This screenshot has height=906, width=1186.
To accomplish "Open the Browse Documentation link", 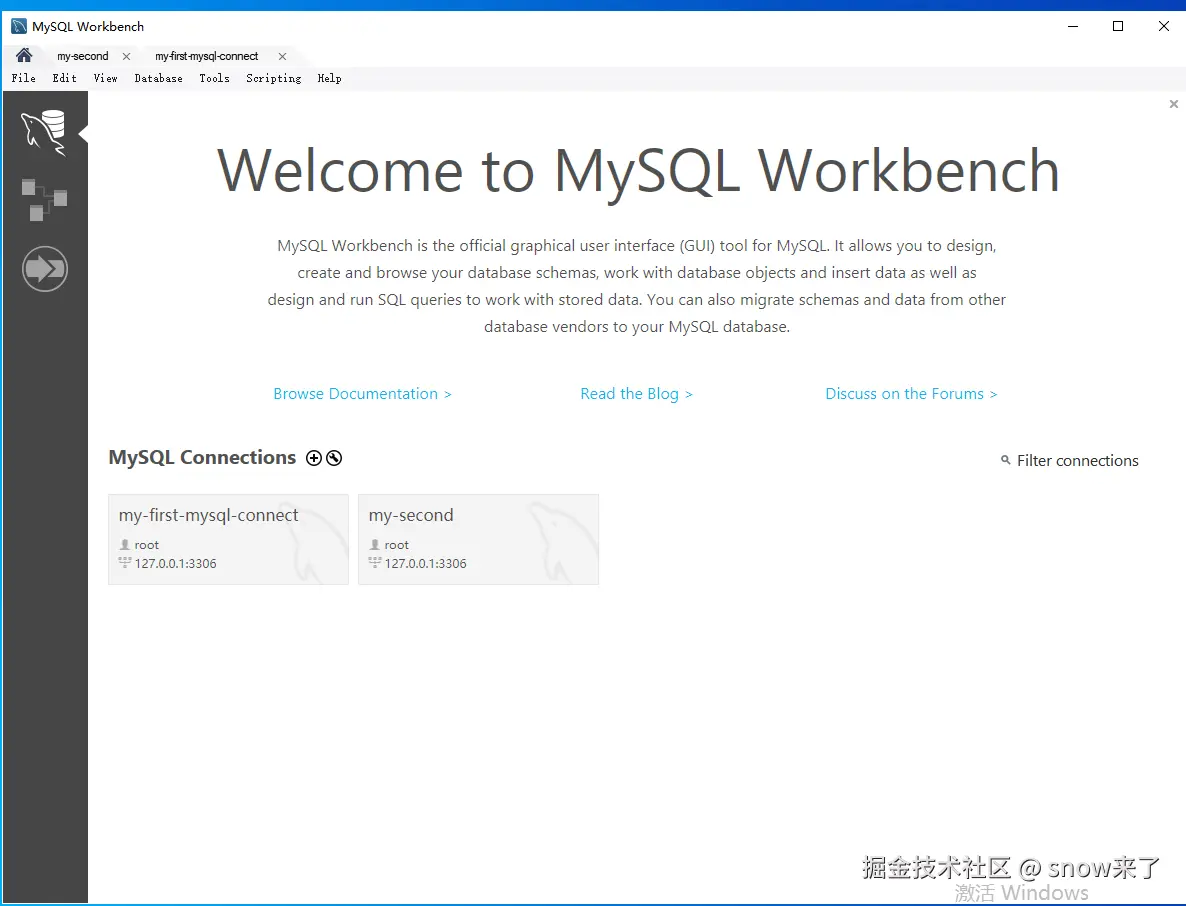I will point(362,394).
